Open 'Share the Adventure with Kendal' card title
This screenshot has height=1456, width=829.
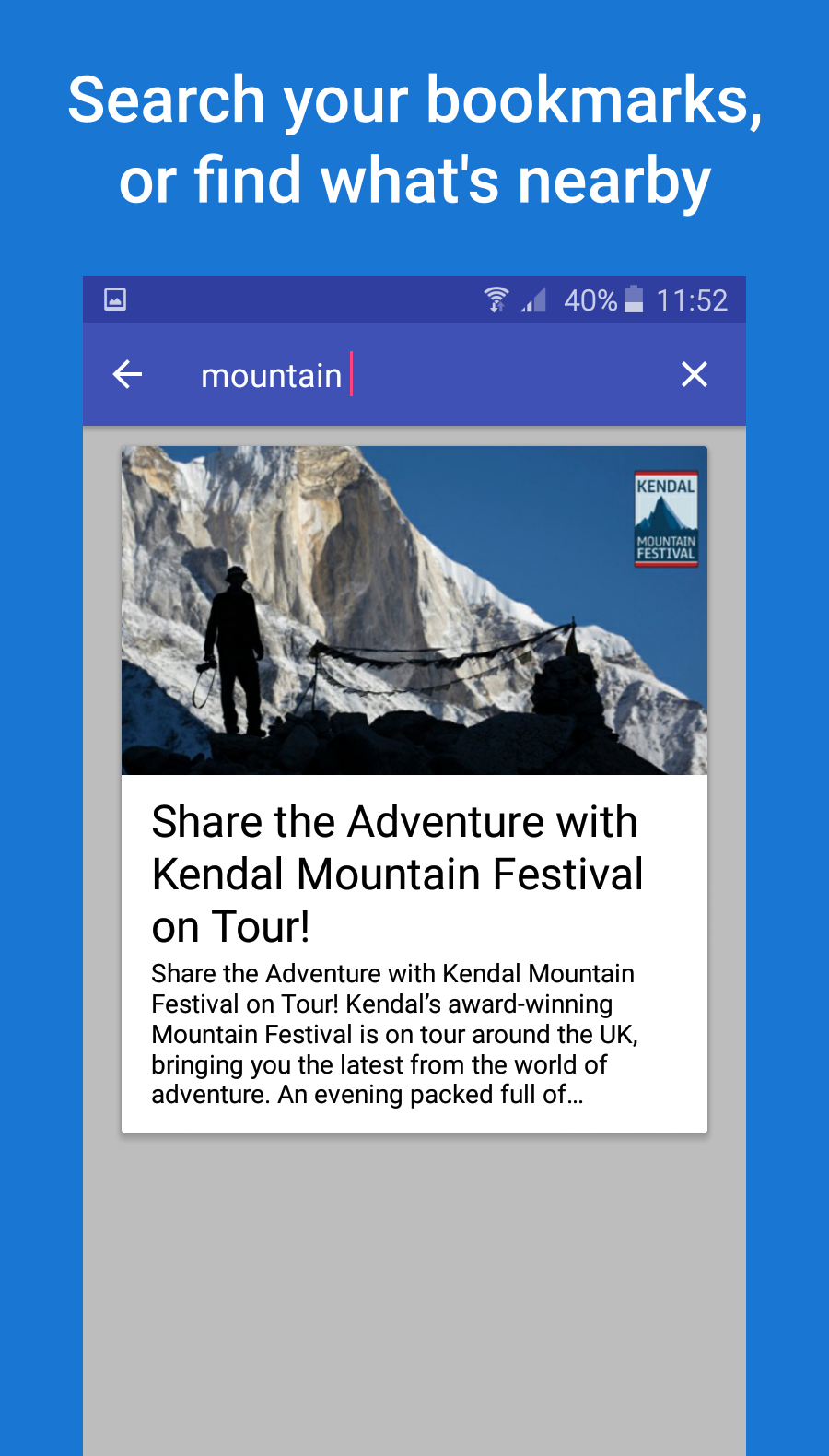(x=397, y=874)
